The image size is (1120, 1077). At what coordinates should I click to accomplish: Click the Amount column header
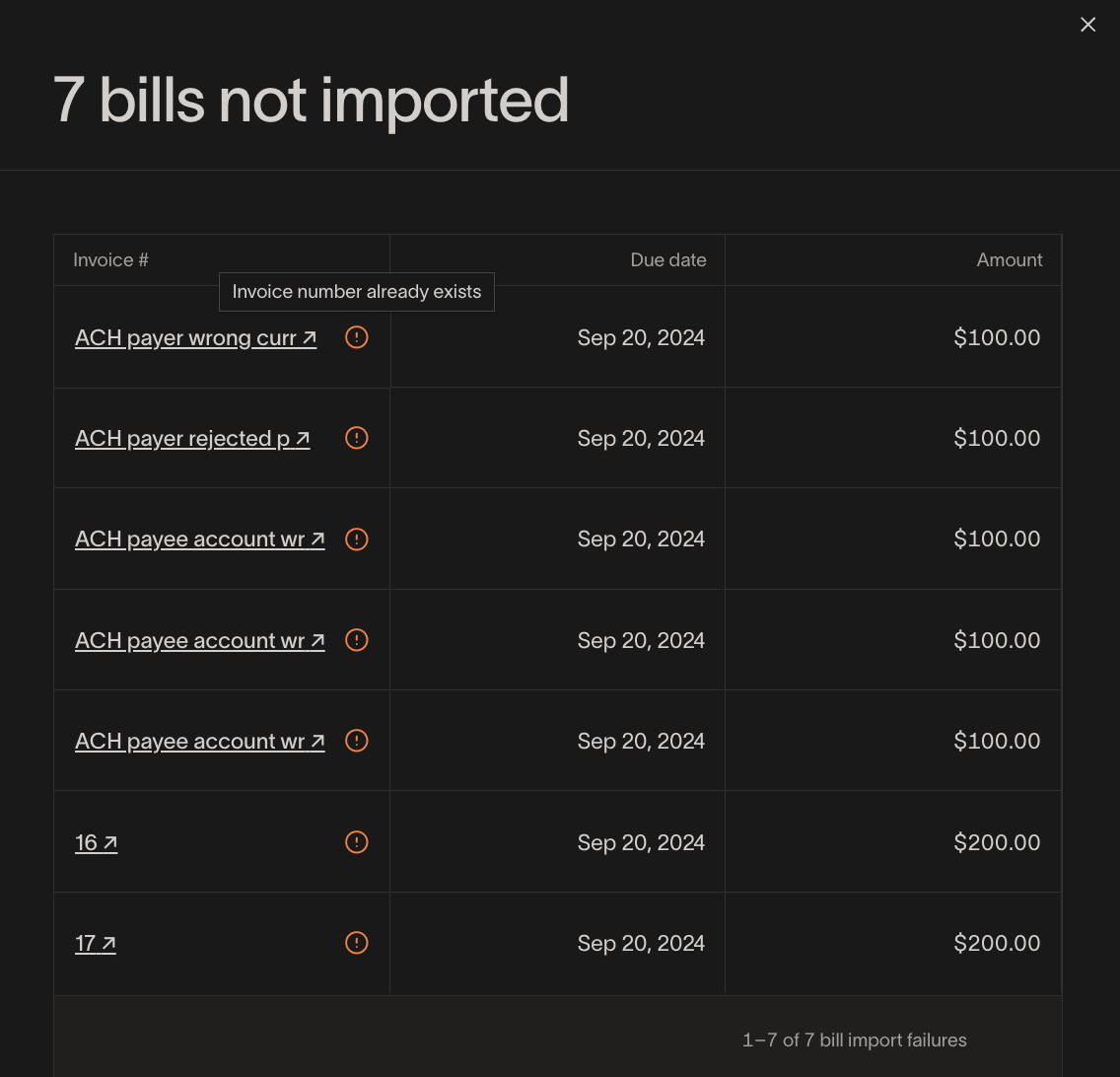[1009, 260]
